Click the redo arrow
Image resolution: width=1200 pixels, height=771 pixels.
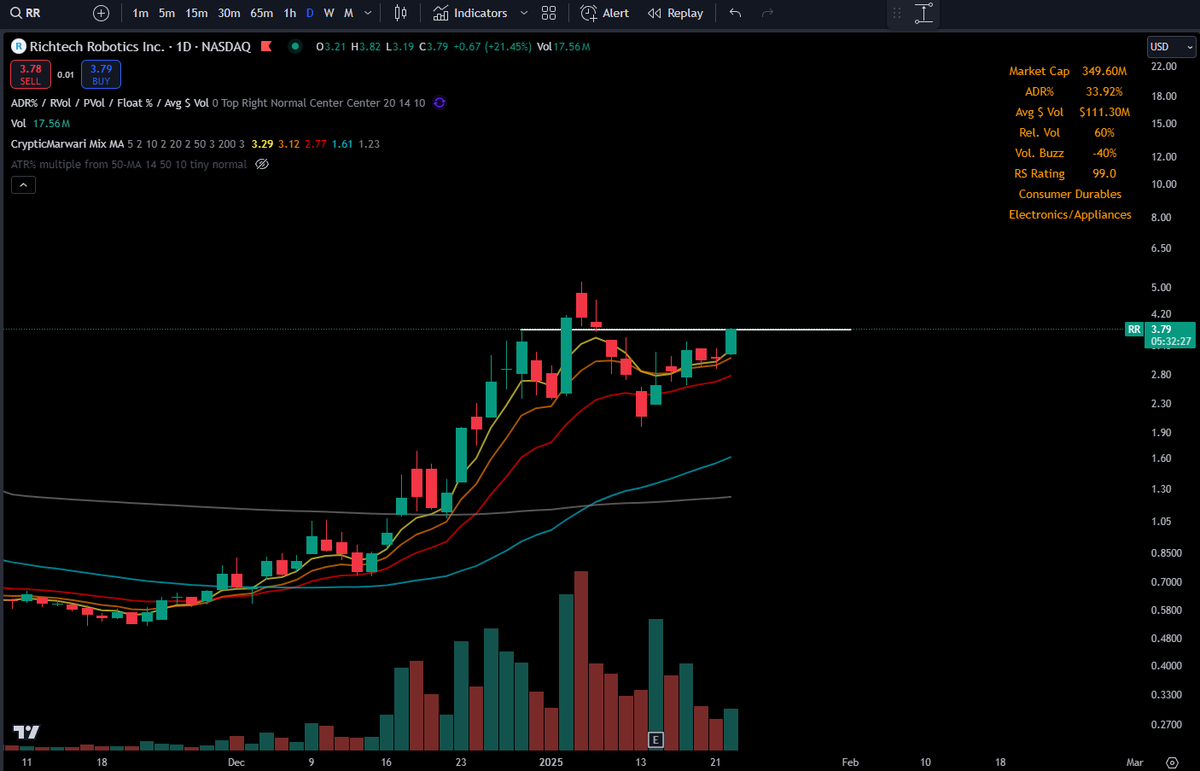point(768,13)
